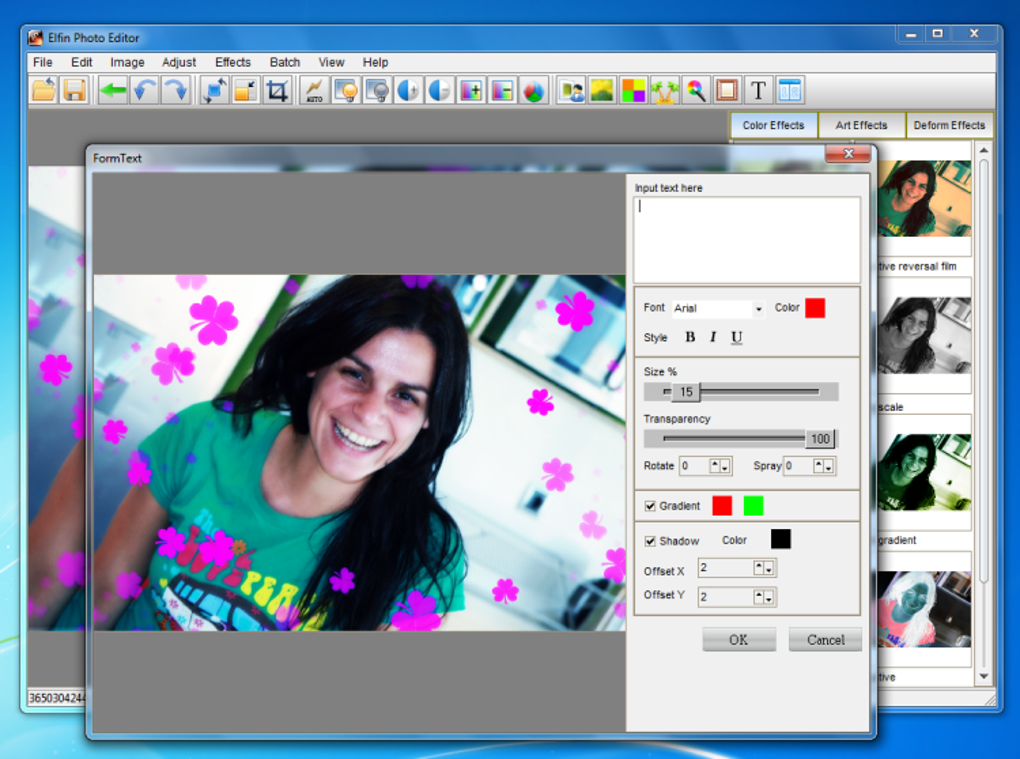The height and width of the screenshot is (759, 1020).
Task: Select the Crop tool icon
Action: point(276,90)
